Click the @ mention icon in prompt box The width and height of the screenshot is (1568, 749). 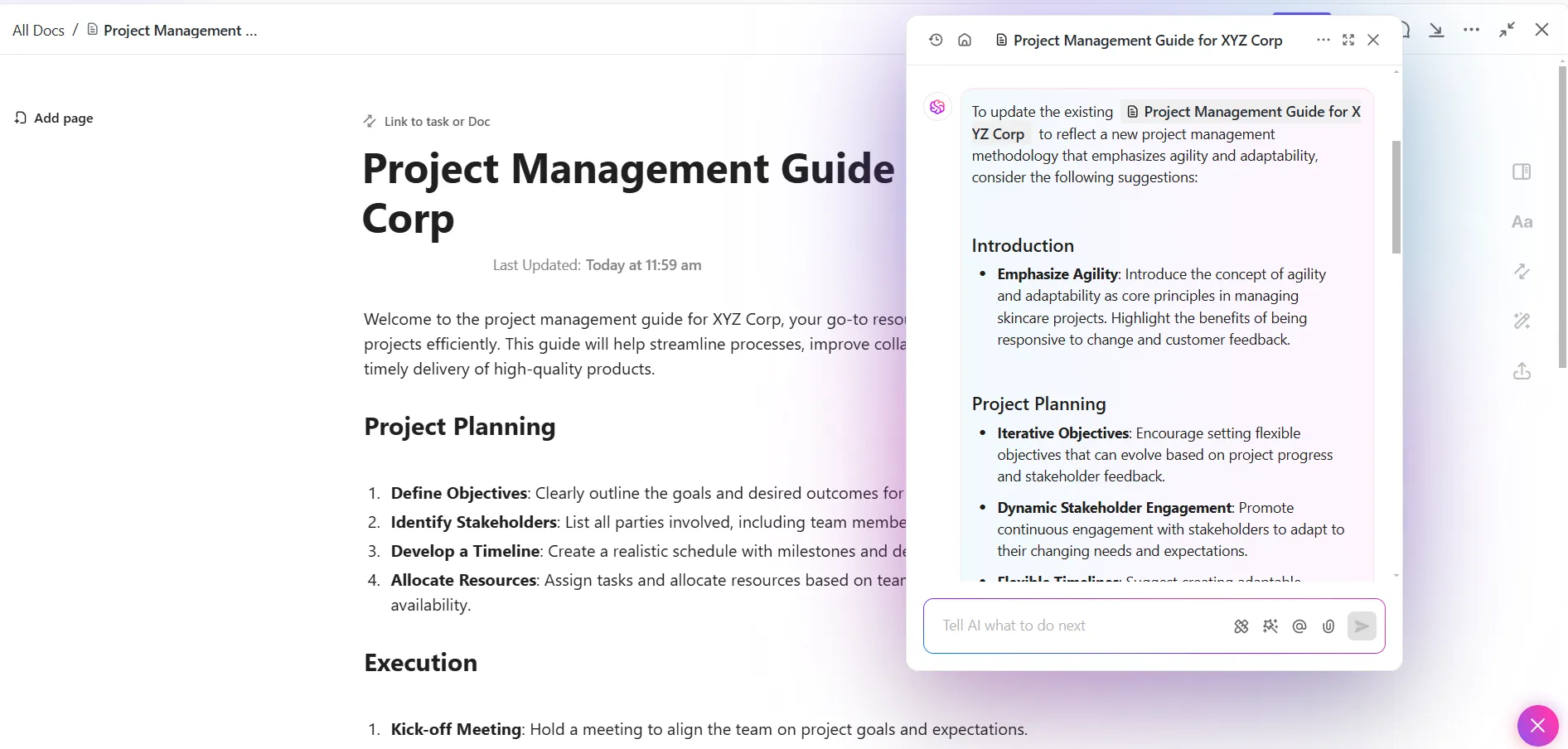(1299, 626)
